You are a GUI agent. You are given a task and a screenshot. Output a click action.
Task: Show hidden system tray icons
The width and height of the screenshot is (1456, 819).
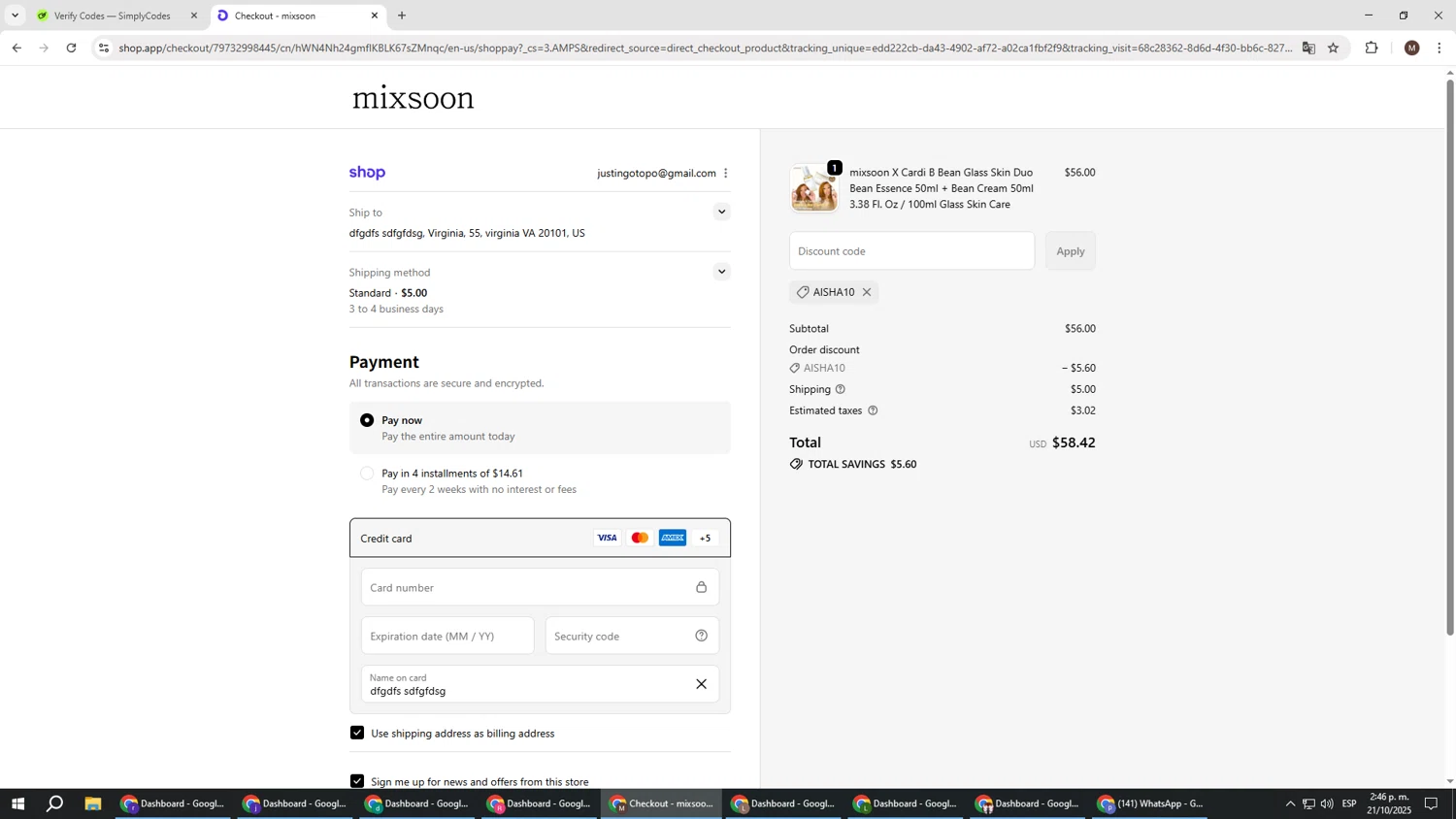coord(1290,803)
